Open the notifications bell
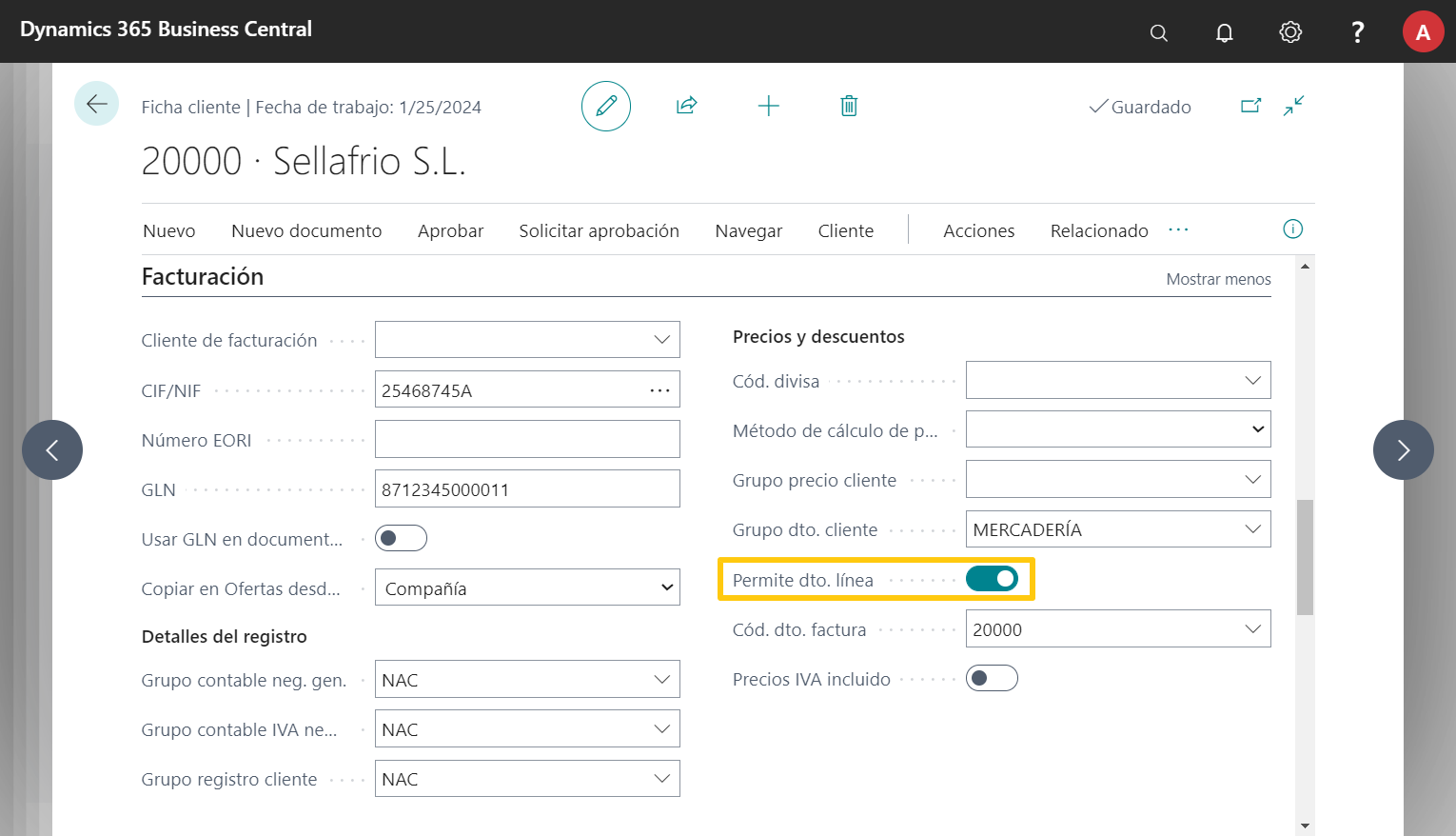 click(1225, 32)
